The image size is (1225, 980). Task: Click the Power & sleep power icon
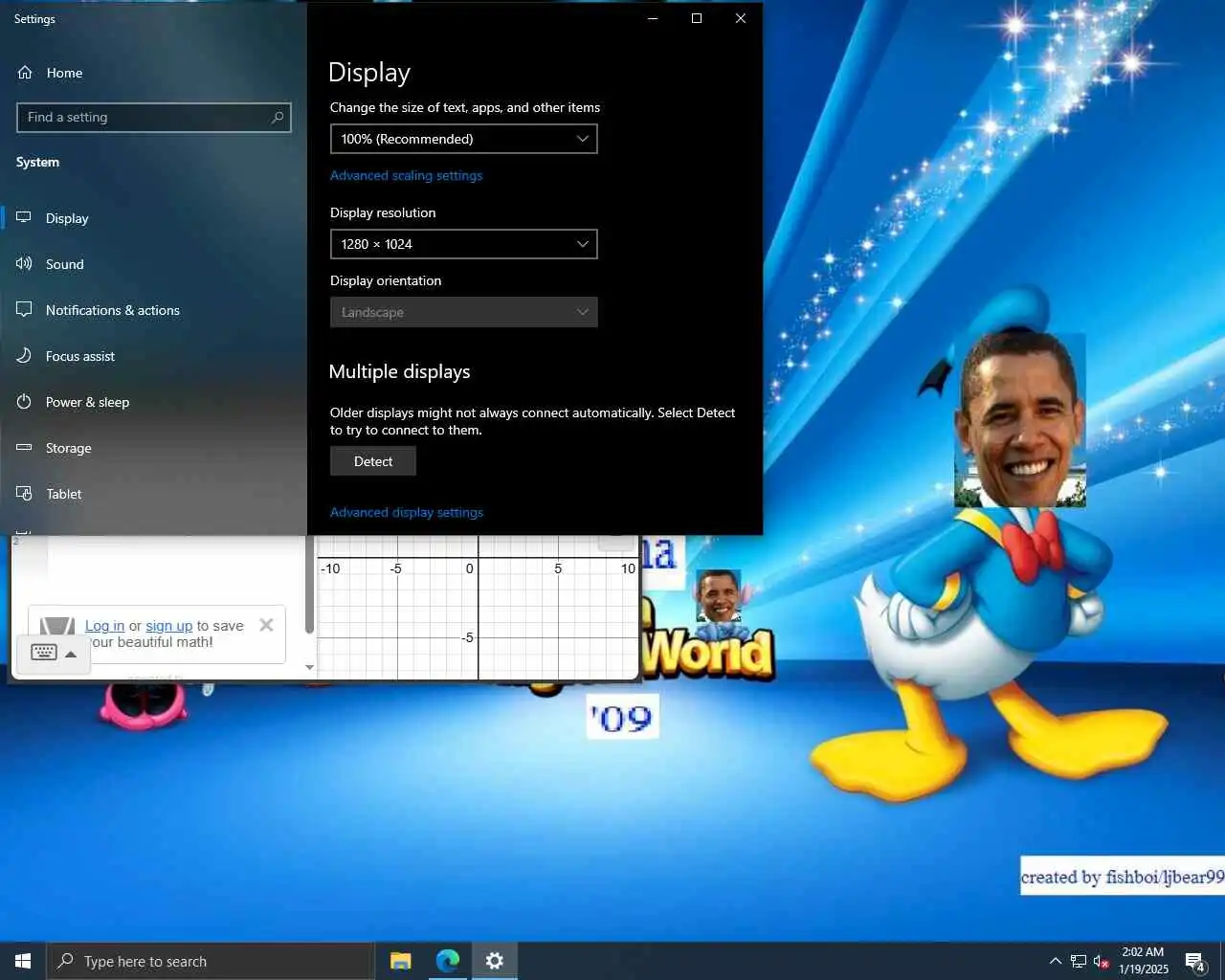tap(24, 401)
